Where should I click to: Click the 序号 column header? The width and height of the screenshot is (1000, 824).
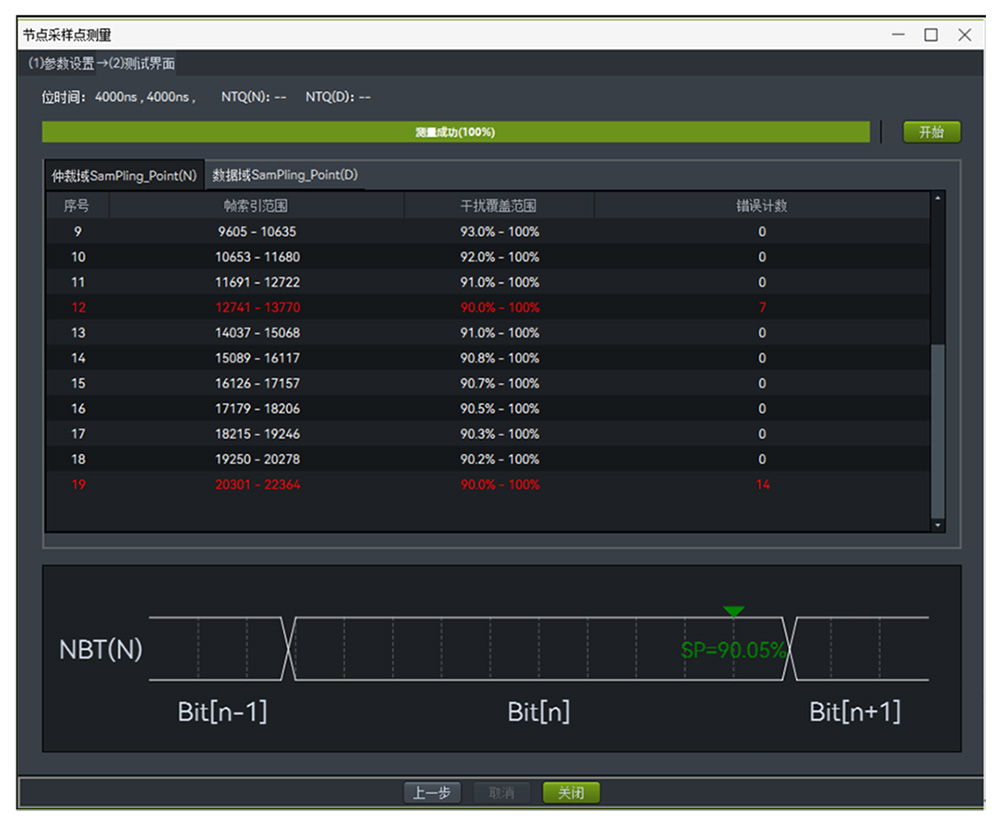pos(77,206)
